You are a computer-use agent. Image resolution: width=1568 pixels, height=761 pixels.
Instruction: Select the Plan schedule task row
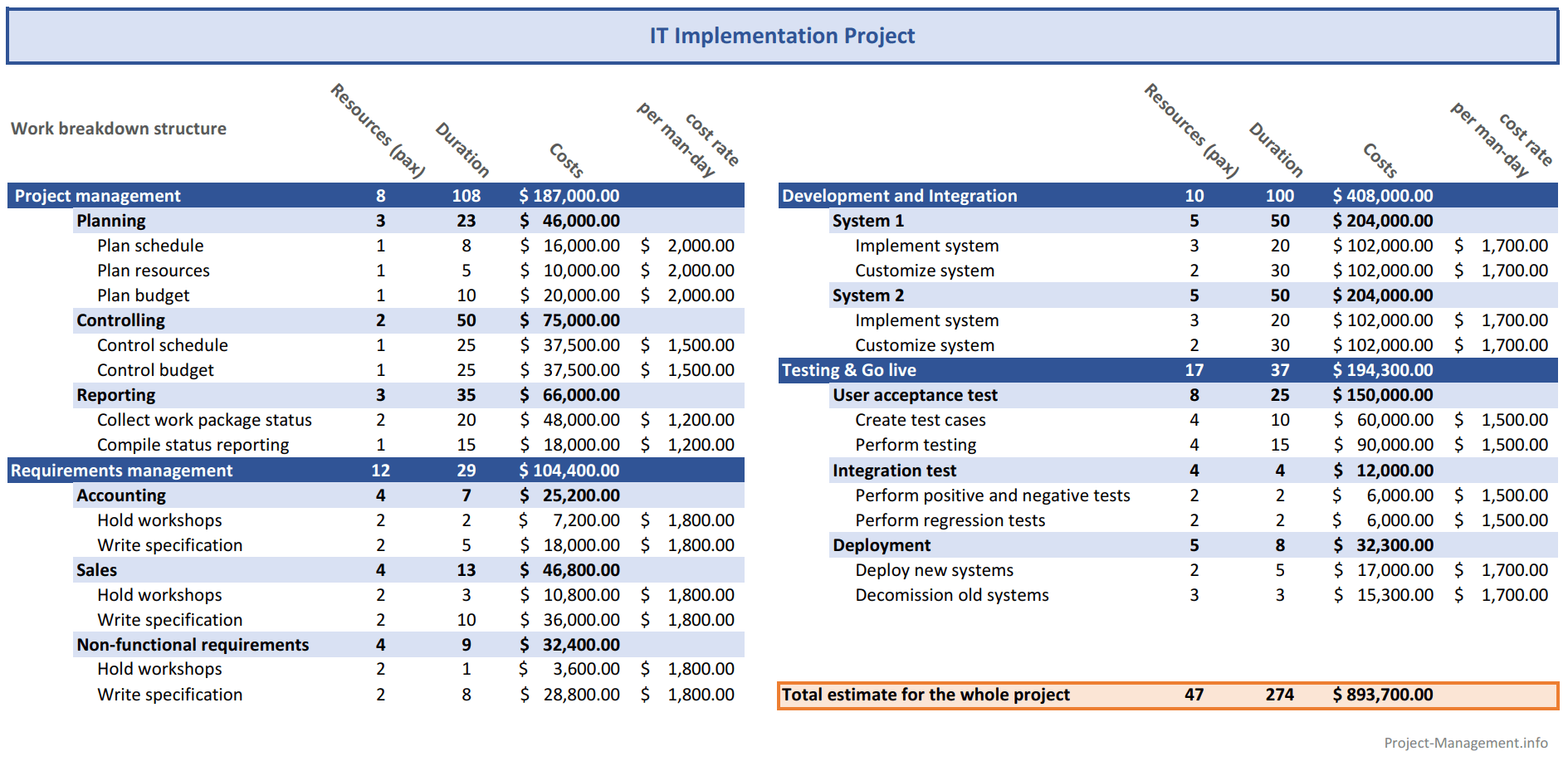(150, 245)
